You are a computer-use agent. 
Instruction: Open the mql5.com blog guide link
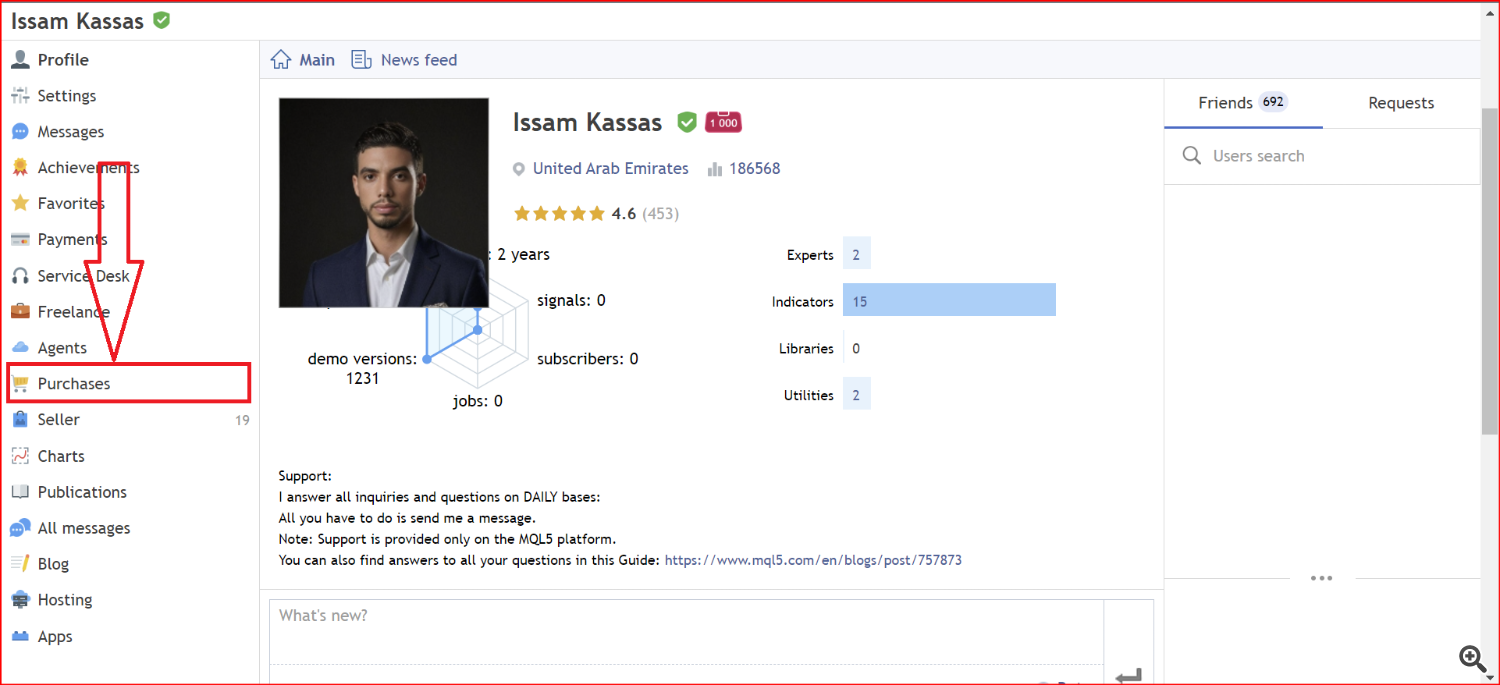pyautogui.click(x=813, y=560)
